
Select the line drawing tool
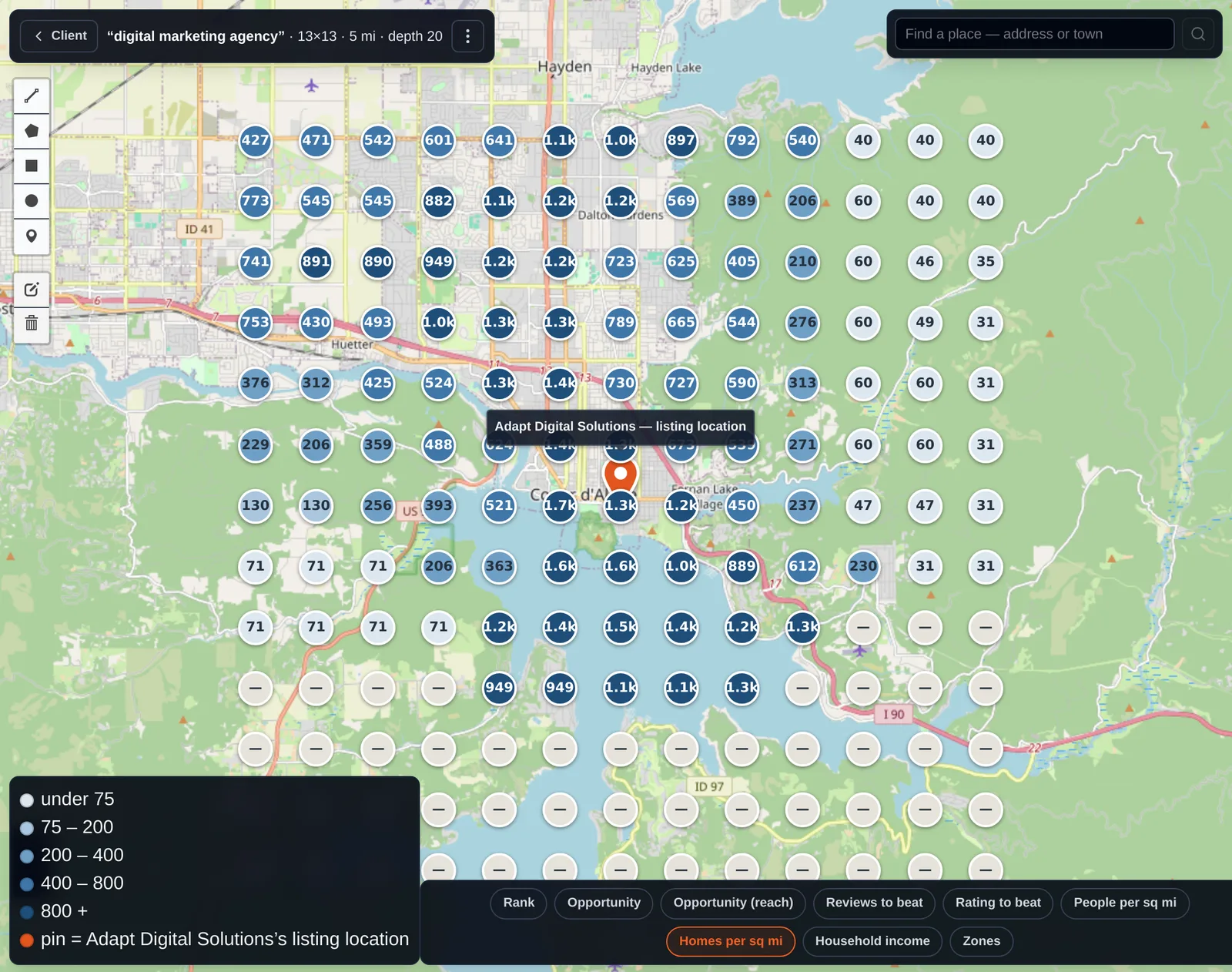32,96
